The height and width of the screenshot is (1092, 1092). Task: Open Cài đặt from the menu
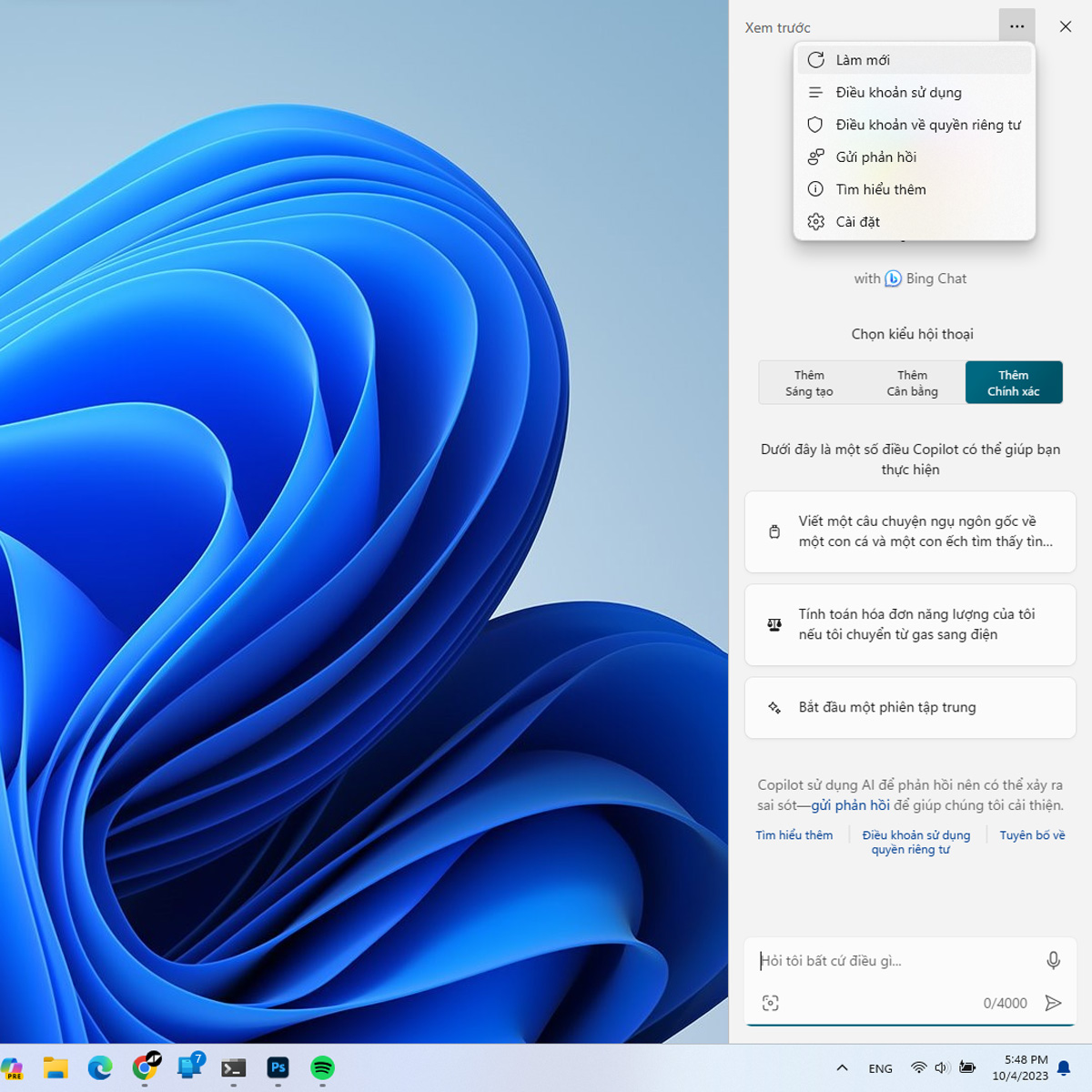[915, 222]
